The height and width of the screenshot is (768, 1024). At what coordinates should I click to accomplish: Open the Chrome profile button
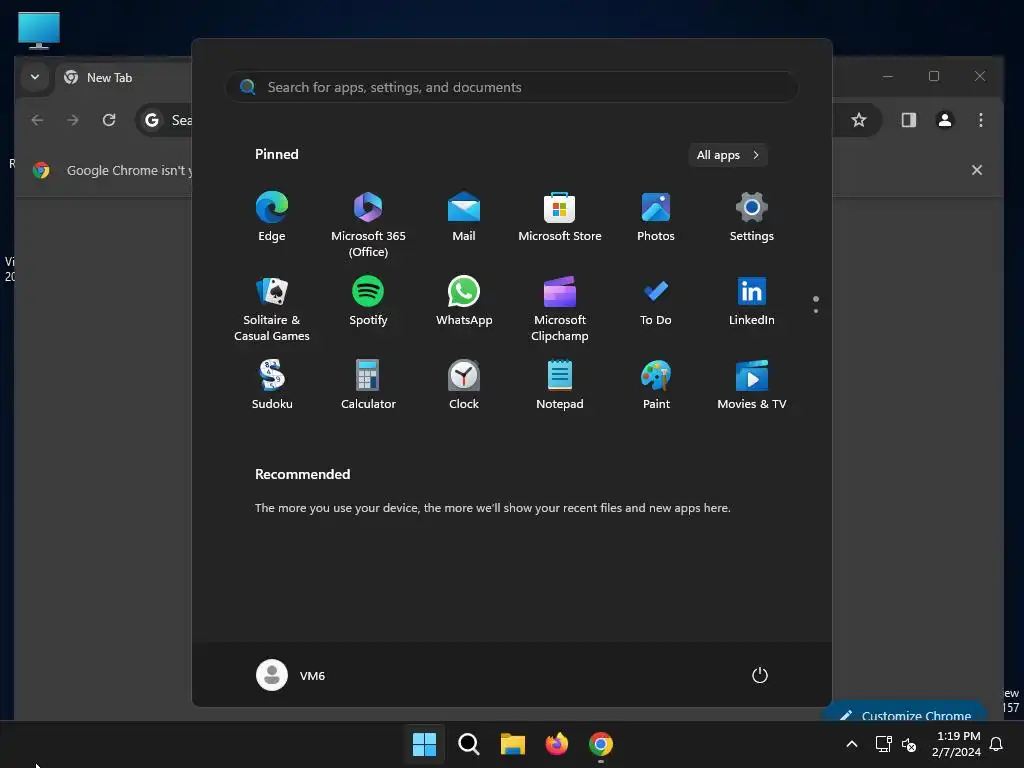pyautogui.click(x=944, y=120)
